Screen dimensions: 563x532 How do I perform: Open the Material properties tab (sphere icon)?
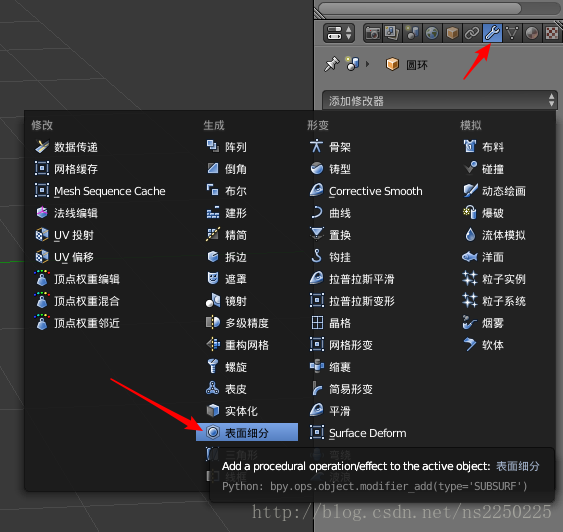(x=532, y=33)
